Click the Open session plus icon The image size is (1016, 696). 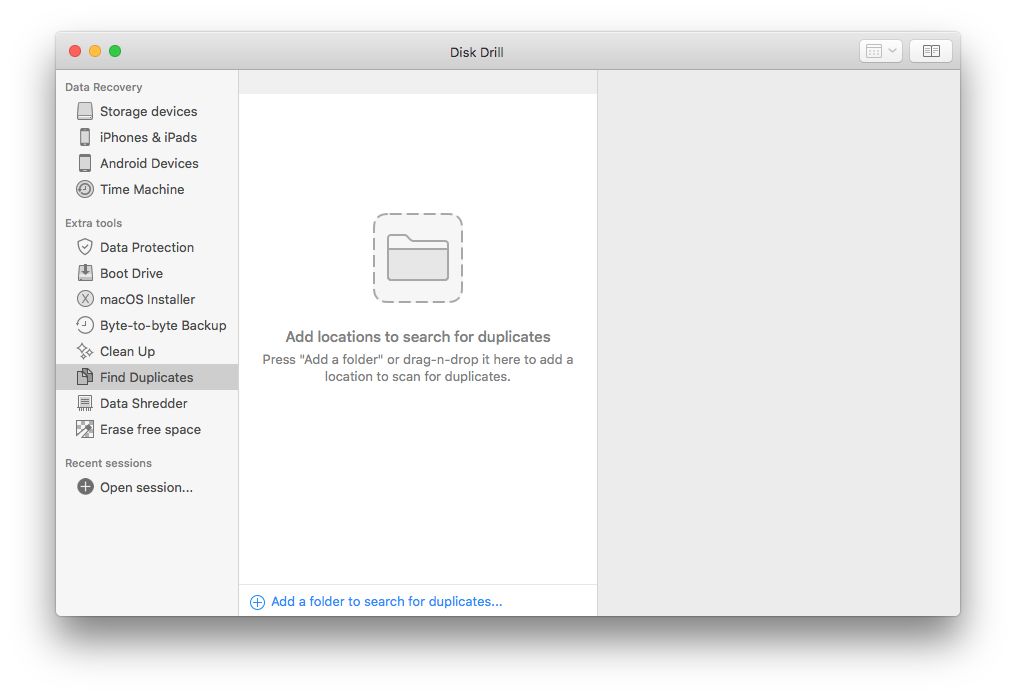click(85, 487)
